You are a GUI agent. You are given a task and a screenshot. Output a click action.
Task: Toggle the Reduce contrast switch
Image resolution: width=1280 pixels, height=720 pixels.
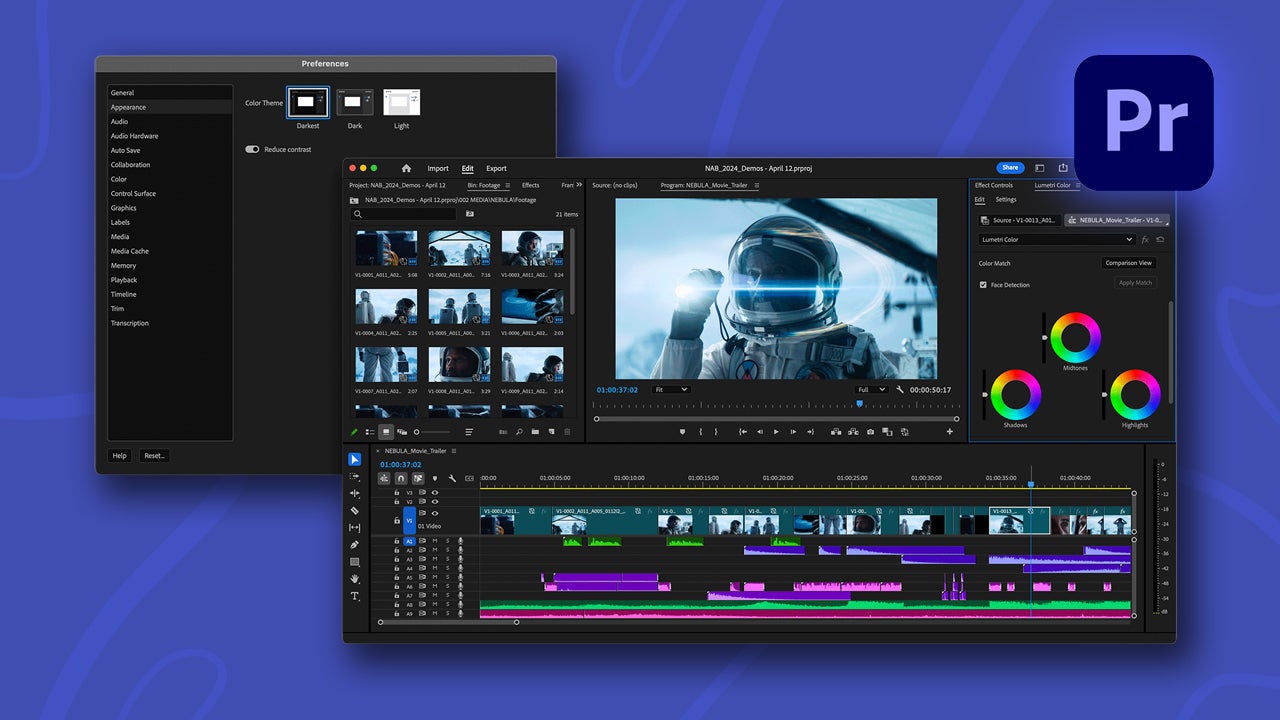[252, 149]
